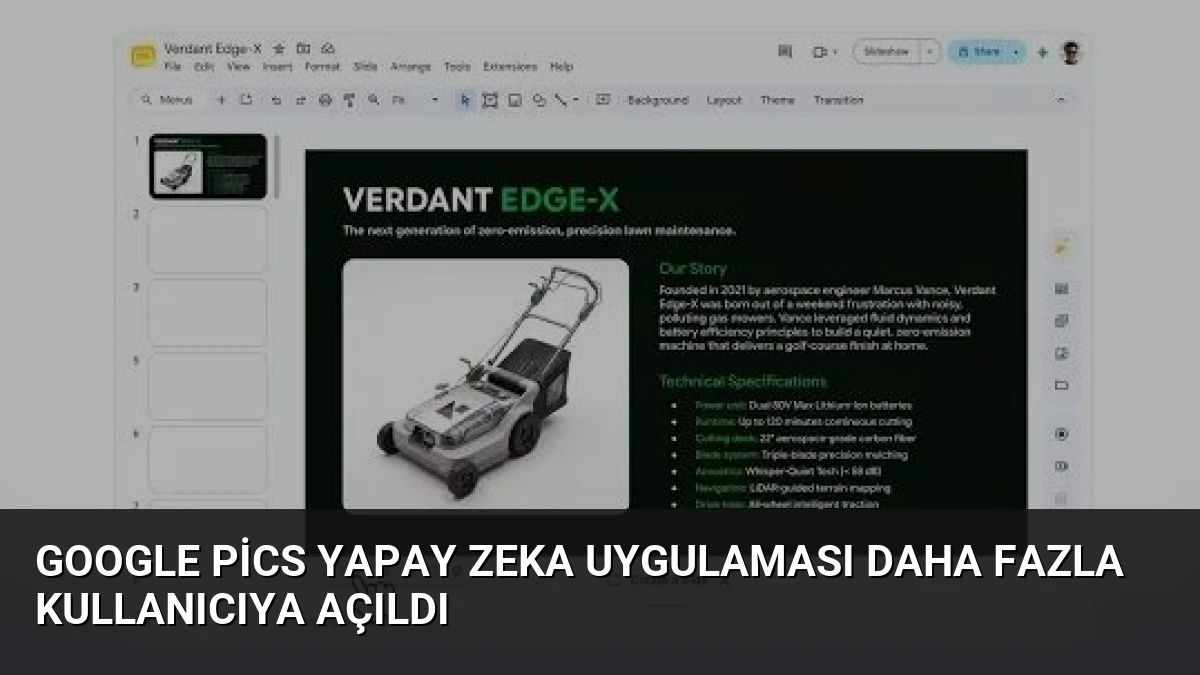
Task: Click the Print icon
Action: (x=325, y=100)
